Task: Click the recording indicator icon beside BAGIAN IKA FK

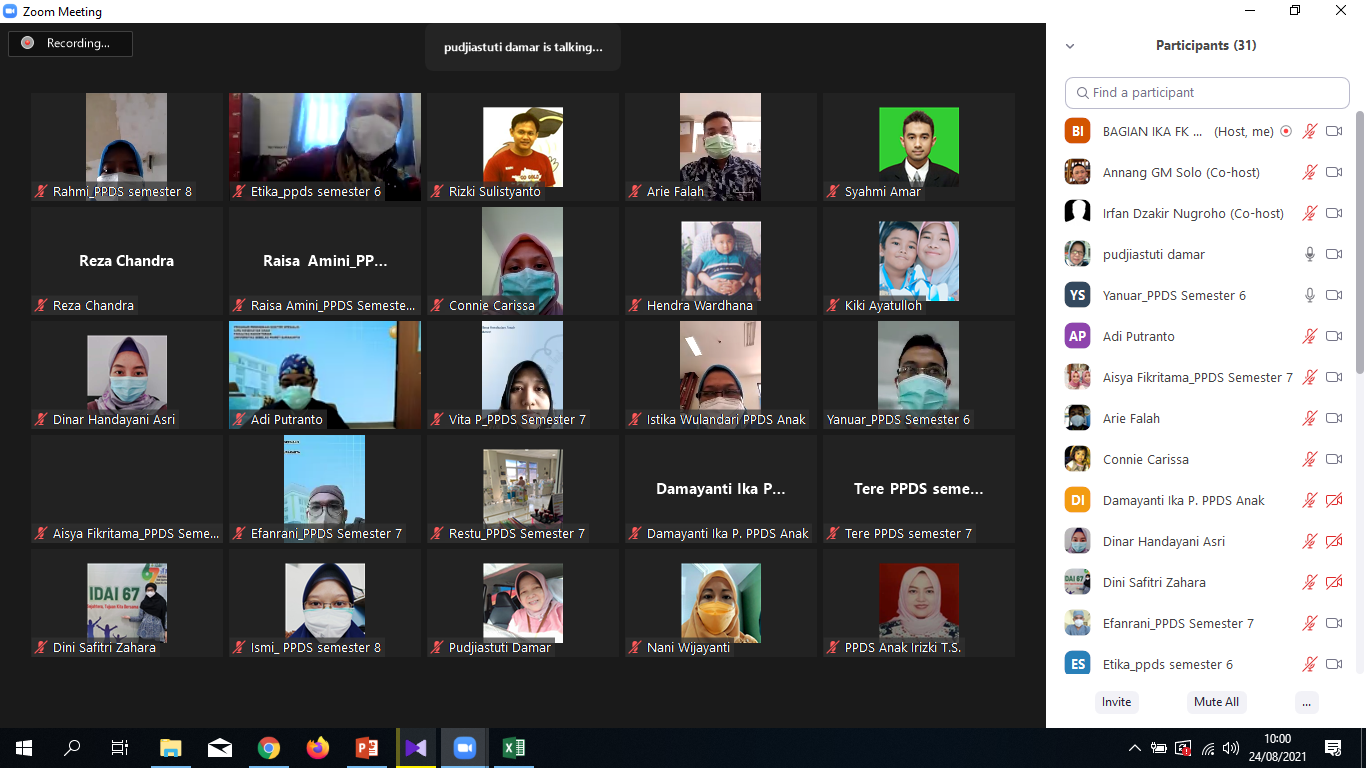Action: tap(1286, 131)
